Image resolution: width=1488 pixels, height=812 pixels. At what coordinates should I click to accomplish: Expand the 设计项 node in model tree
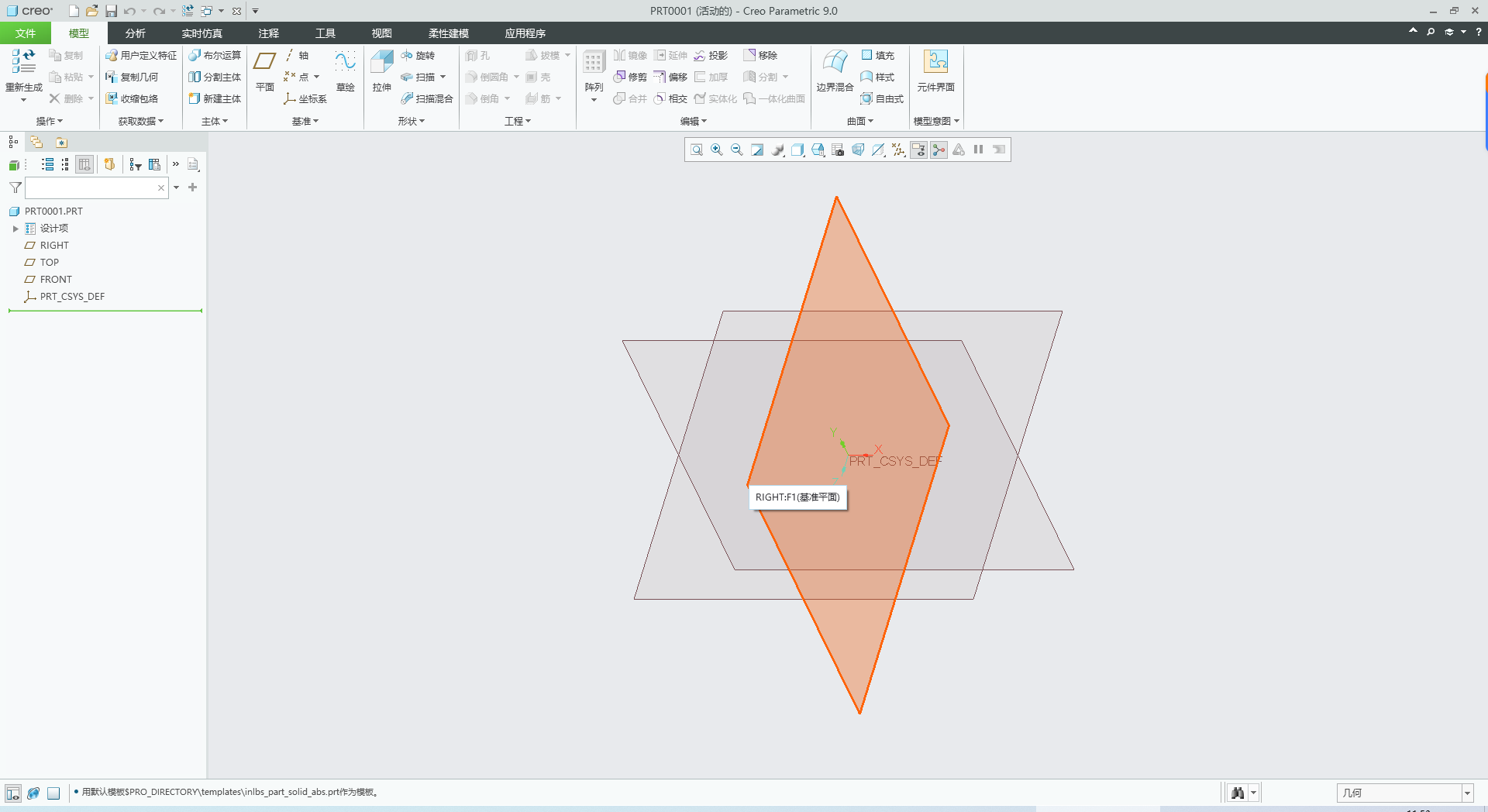point(15,228)
